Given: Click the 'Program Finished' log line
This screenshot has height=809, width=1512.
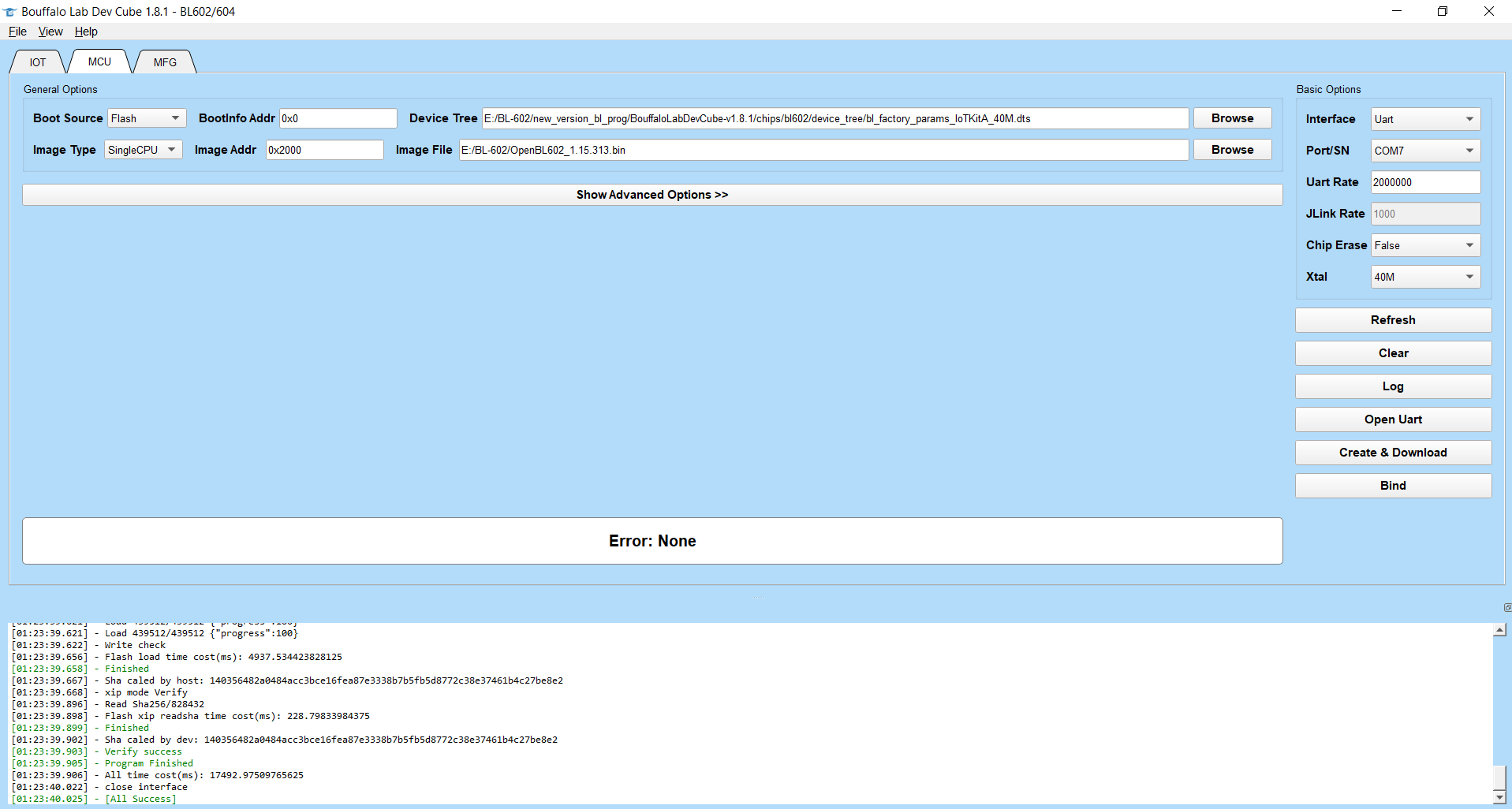Looking at the screenshot, I should coord(102,763).
